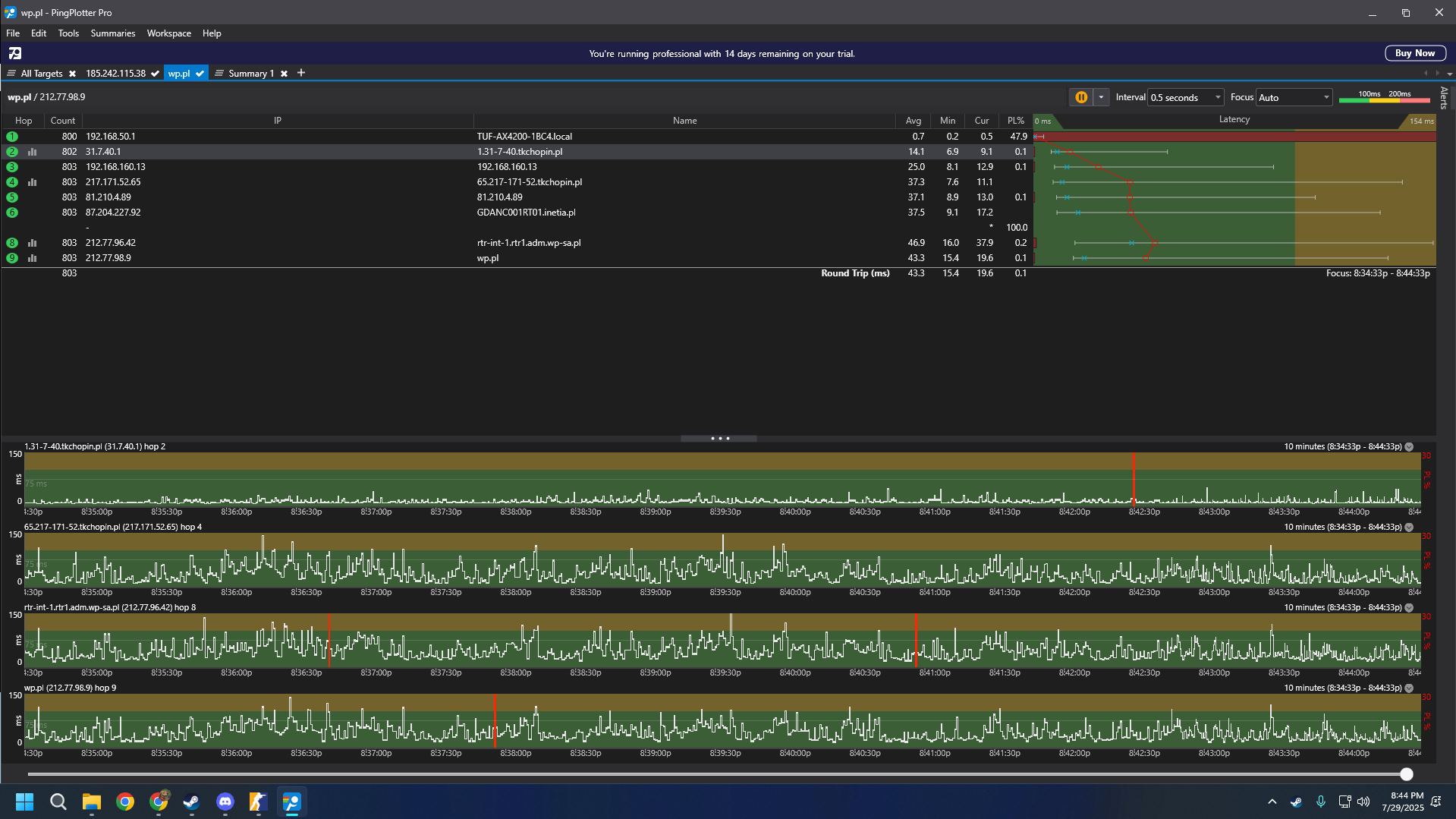The width and height of the screenshot is (1456, 819).
Task: Expand the pause button options arrow
Action: click(1101, 97)
